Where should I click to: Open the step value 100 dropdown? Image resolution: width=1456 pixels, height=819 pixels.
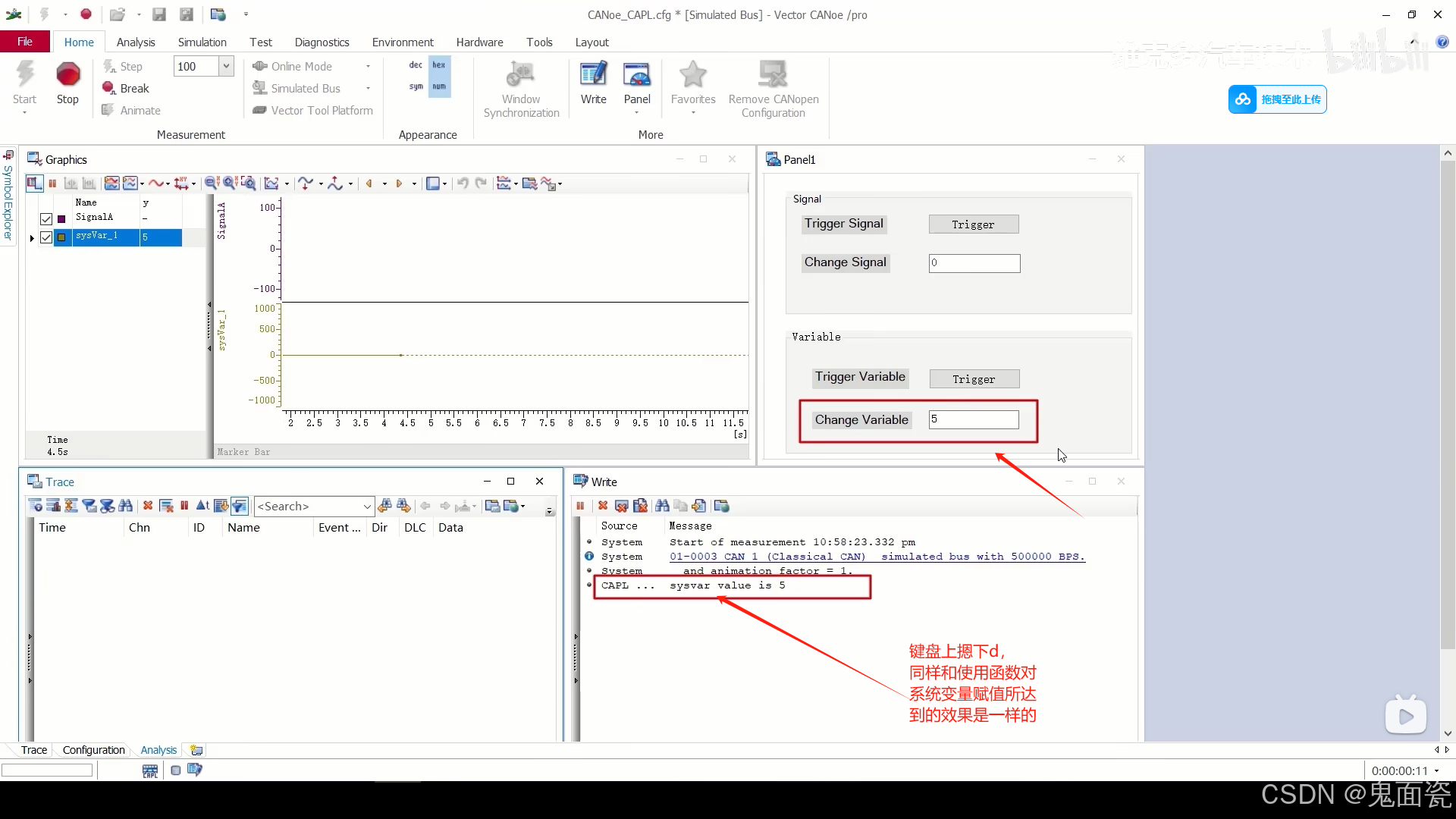[x=226, y=66]
